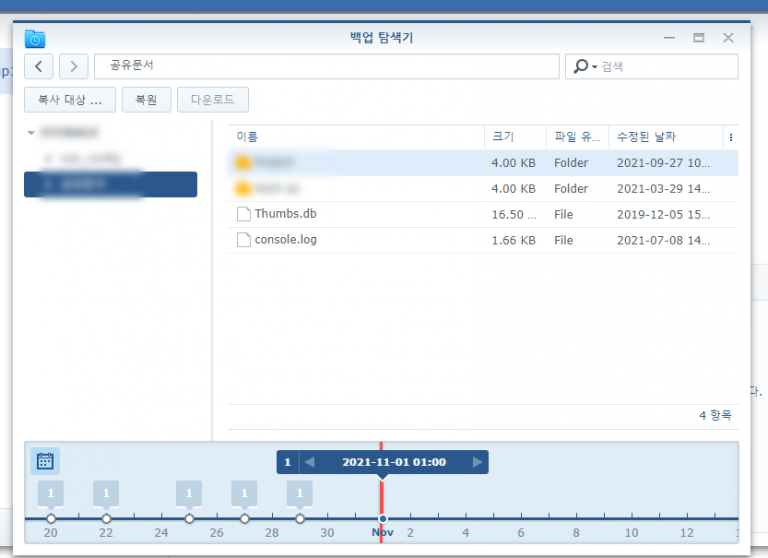The image size is (768, 558).
Task: Click the version count badge above day 29
Action: [300, 494]
